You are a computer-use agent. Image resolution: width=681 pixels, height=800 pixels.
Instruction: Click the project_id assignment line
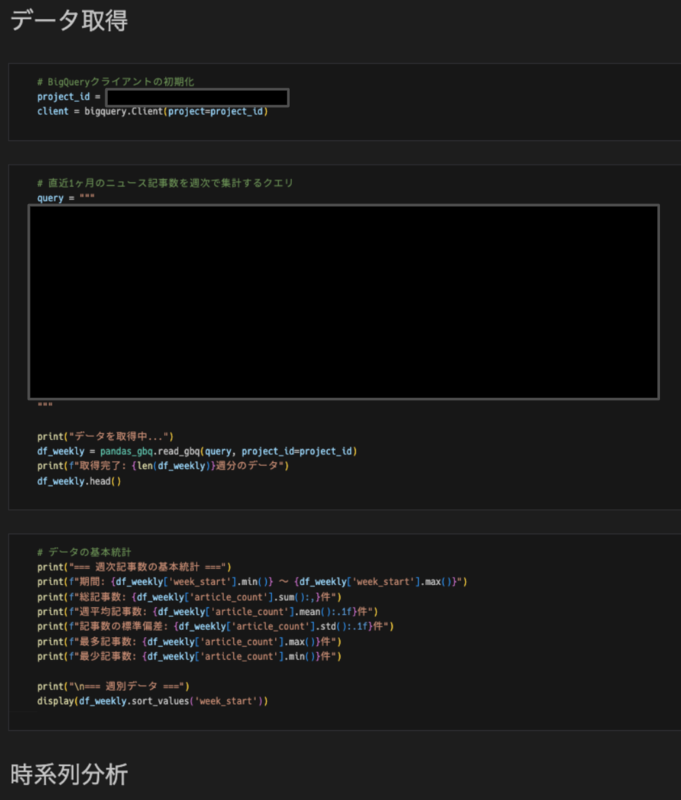click(163, 97)
